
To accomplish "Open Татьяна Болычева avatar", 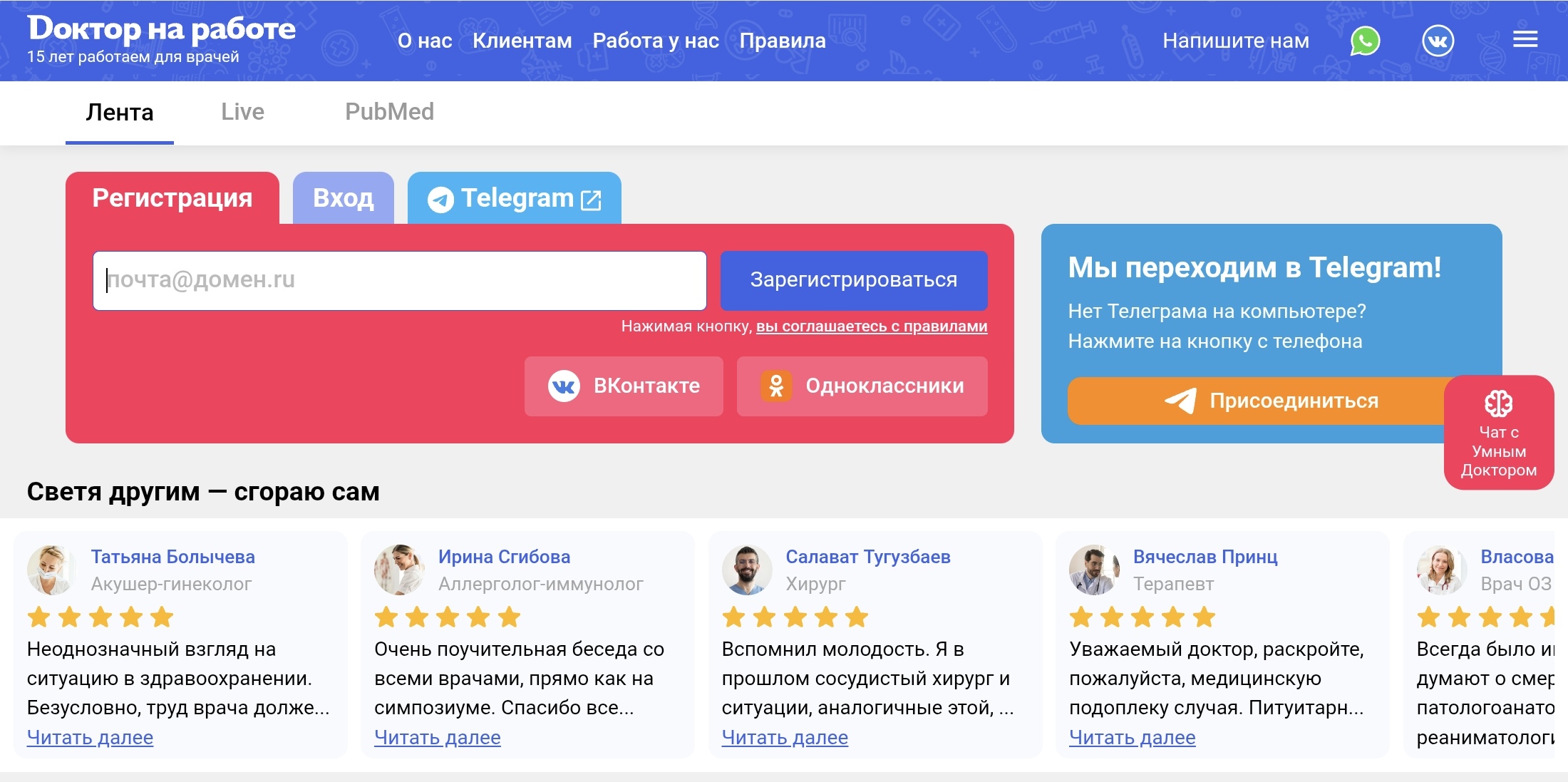I will coord(52,570).
